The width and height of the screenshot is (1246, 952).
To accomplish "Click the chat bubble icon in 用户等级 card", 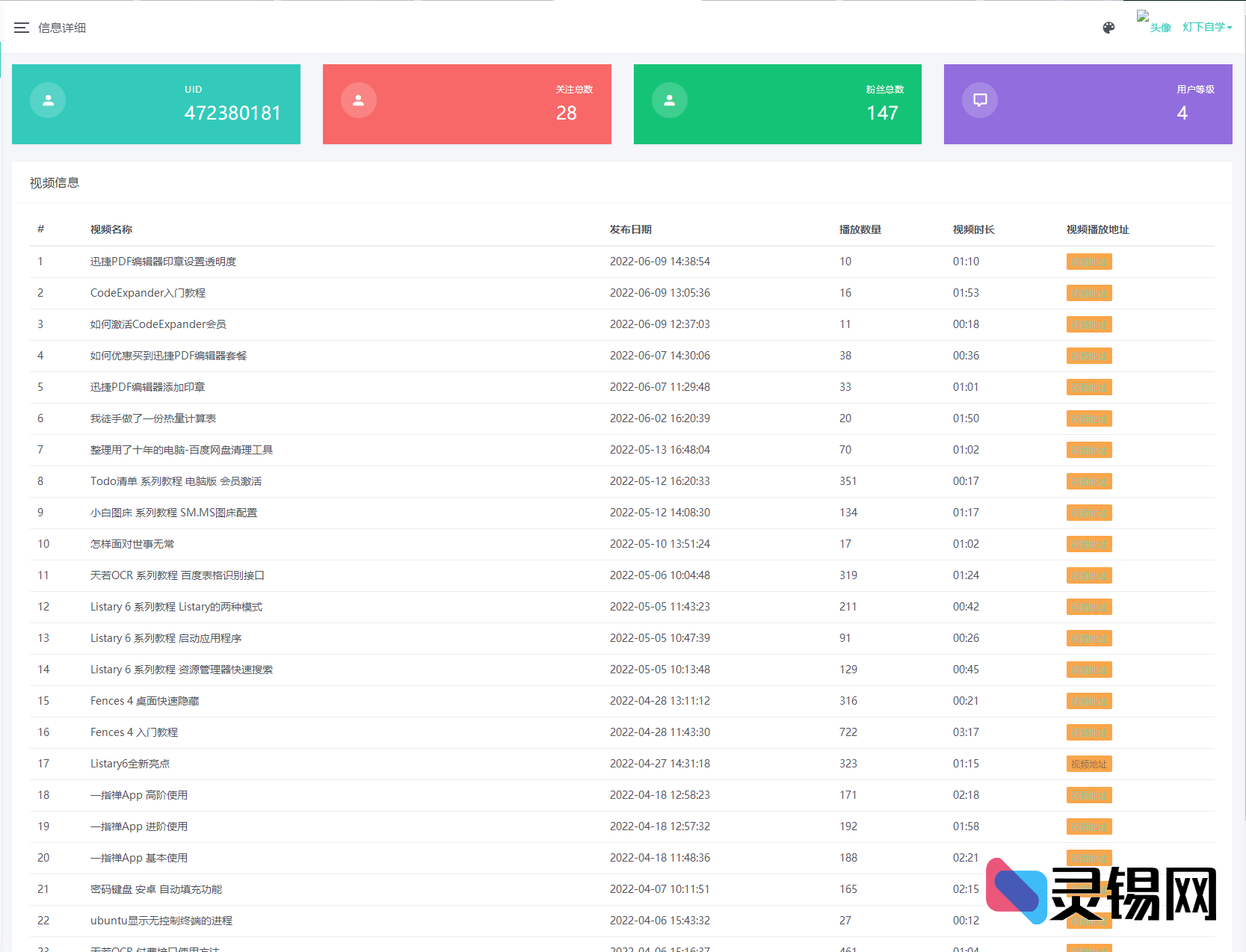I will (980, 100).
